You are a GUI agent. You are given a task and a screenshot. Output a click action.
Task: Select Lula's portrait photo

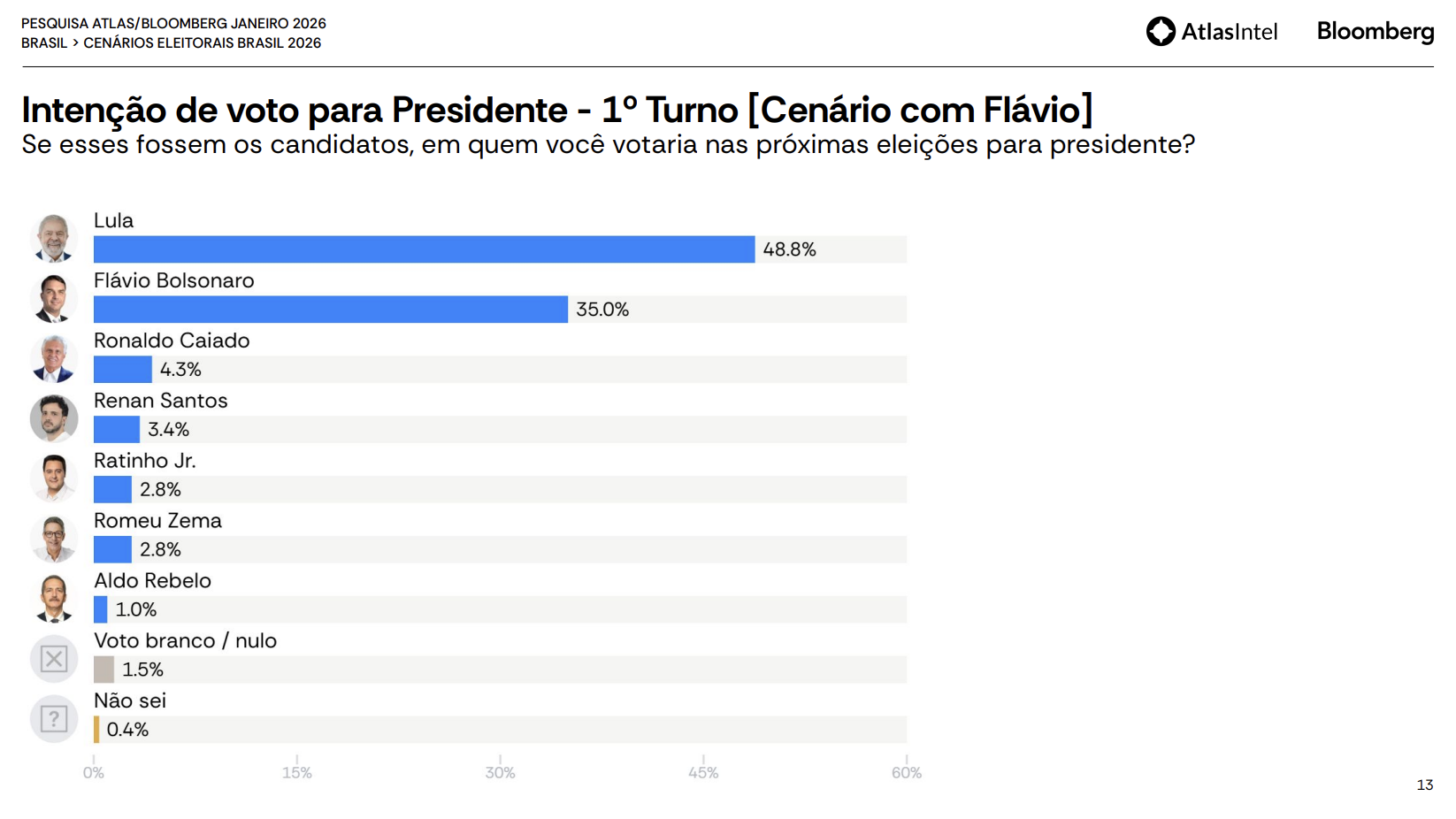54,239
